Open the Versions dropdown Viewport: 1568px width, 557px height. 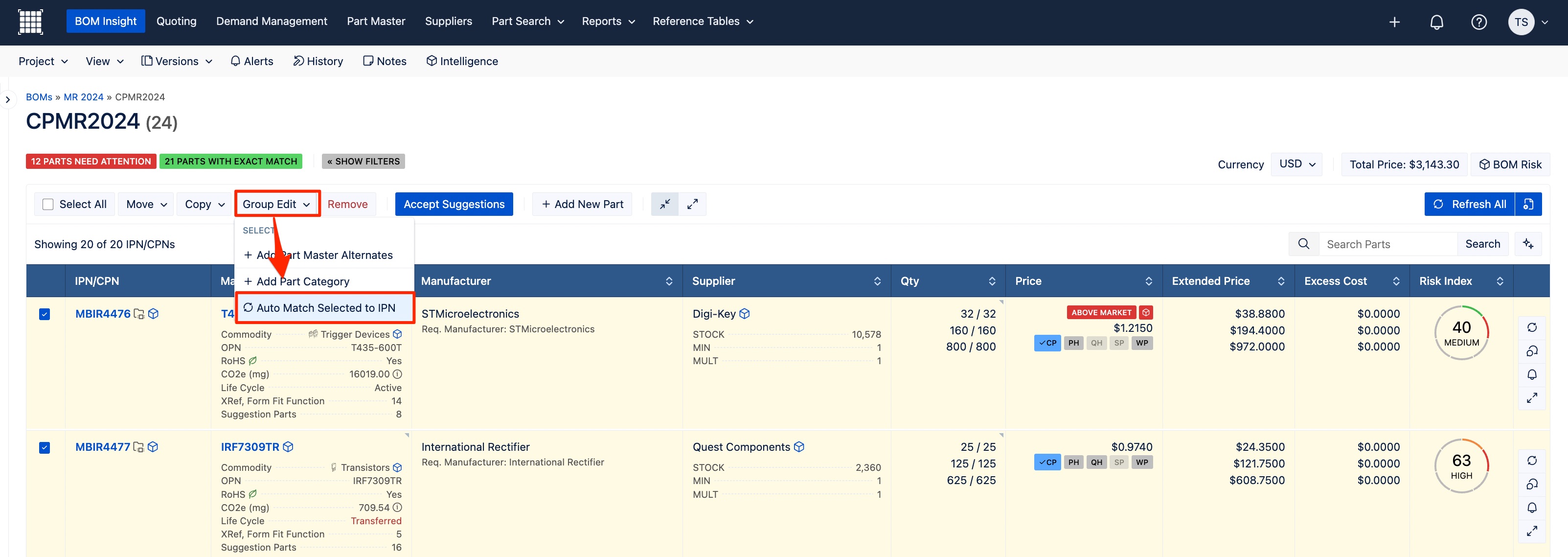pyautogui.click(x=177, y=62)
